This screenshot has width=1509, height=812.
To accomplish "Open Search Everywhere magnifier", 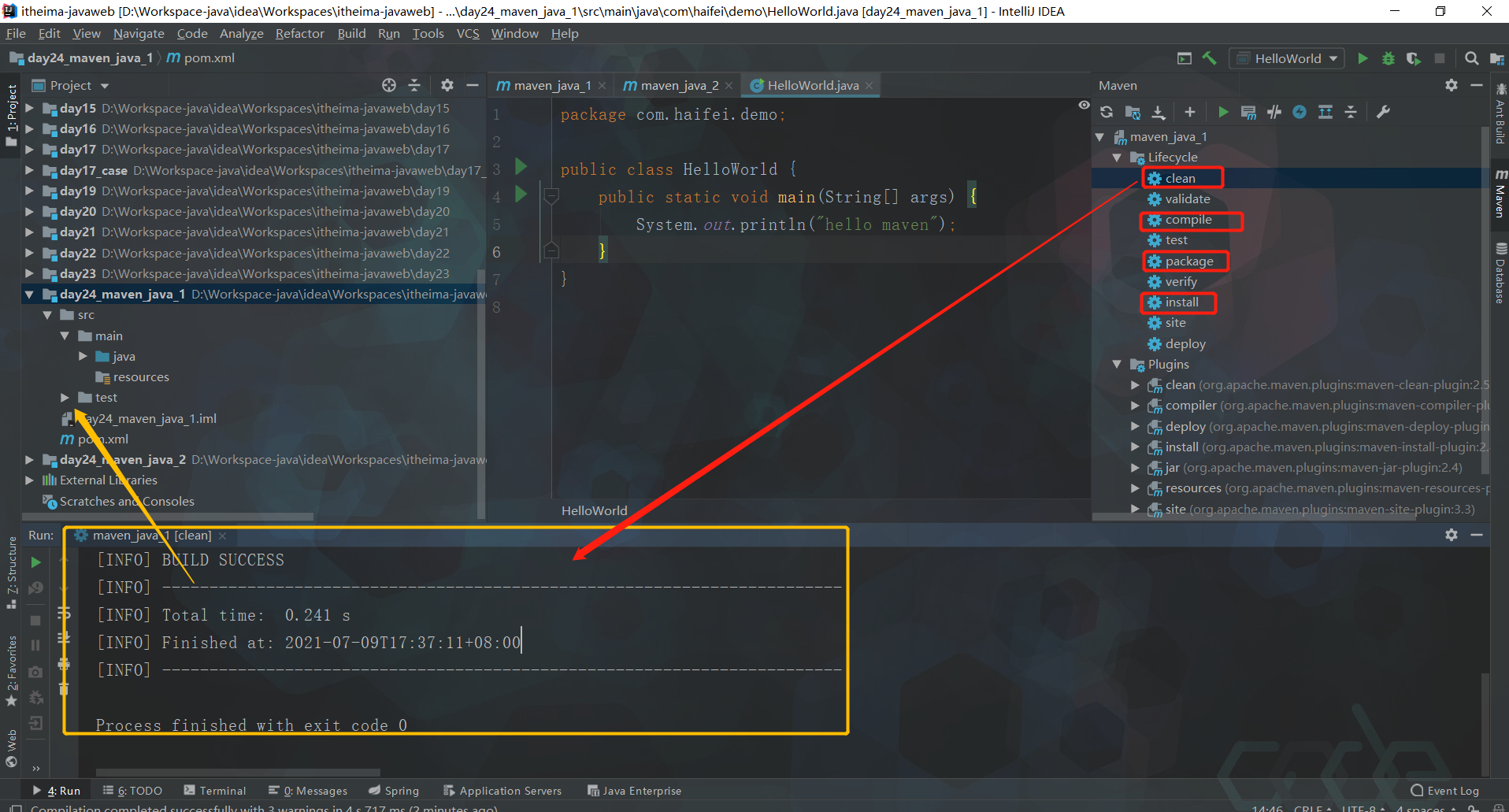I will click(x=1471, y=58).
